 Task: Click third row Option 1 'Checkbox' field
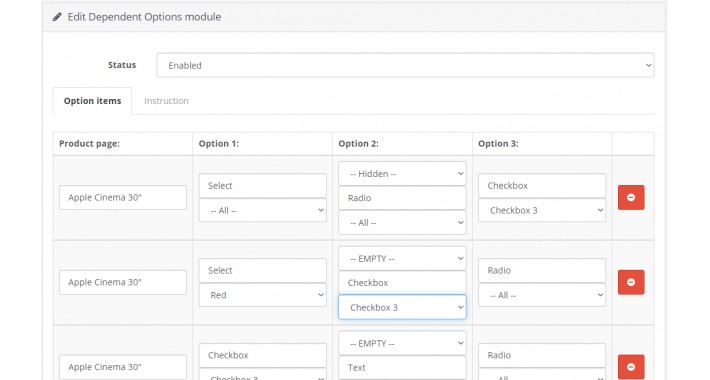(263, 355)
